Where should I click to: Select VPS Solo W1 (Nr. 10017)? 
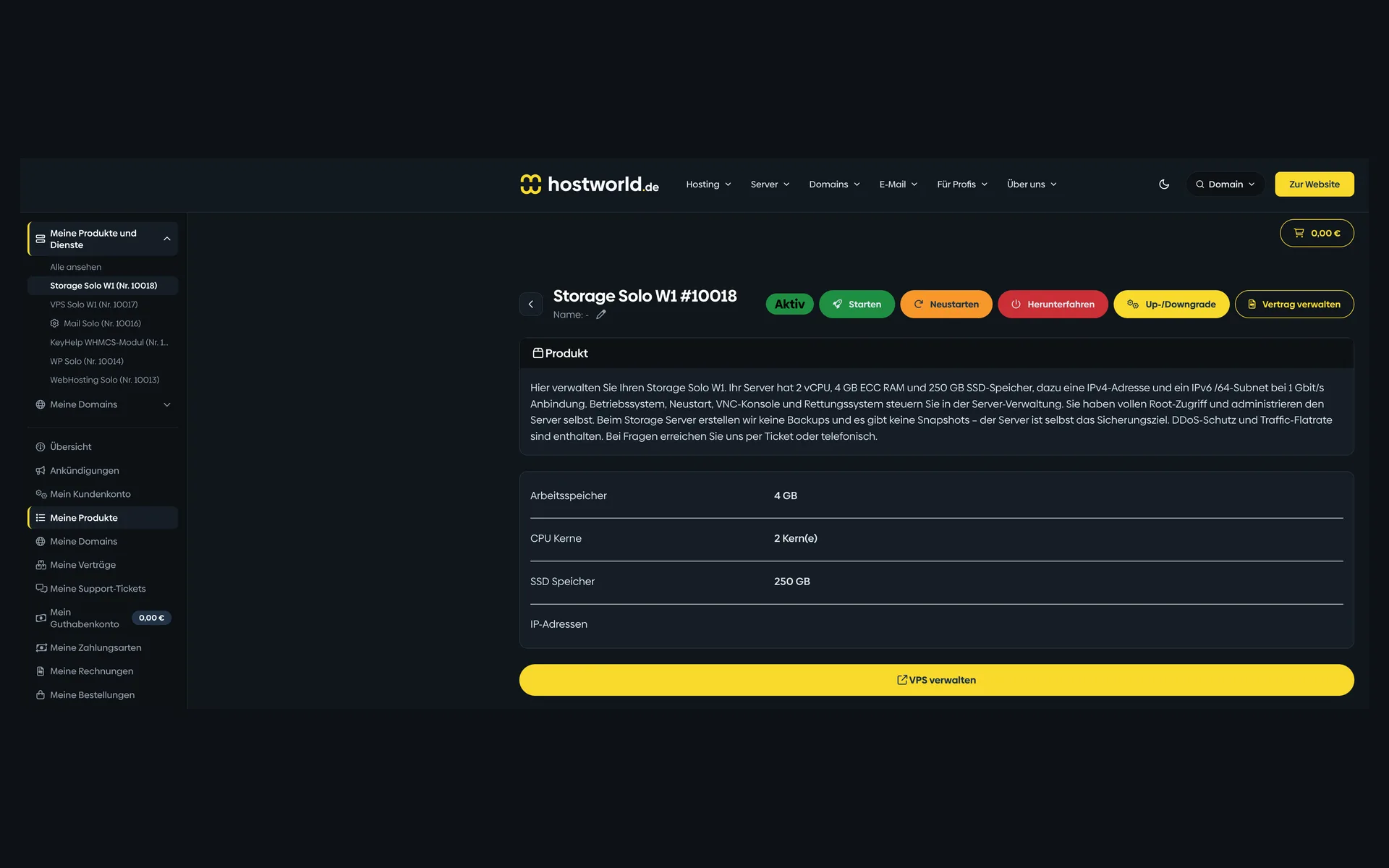93,305
